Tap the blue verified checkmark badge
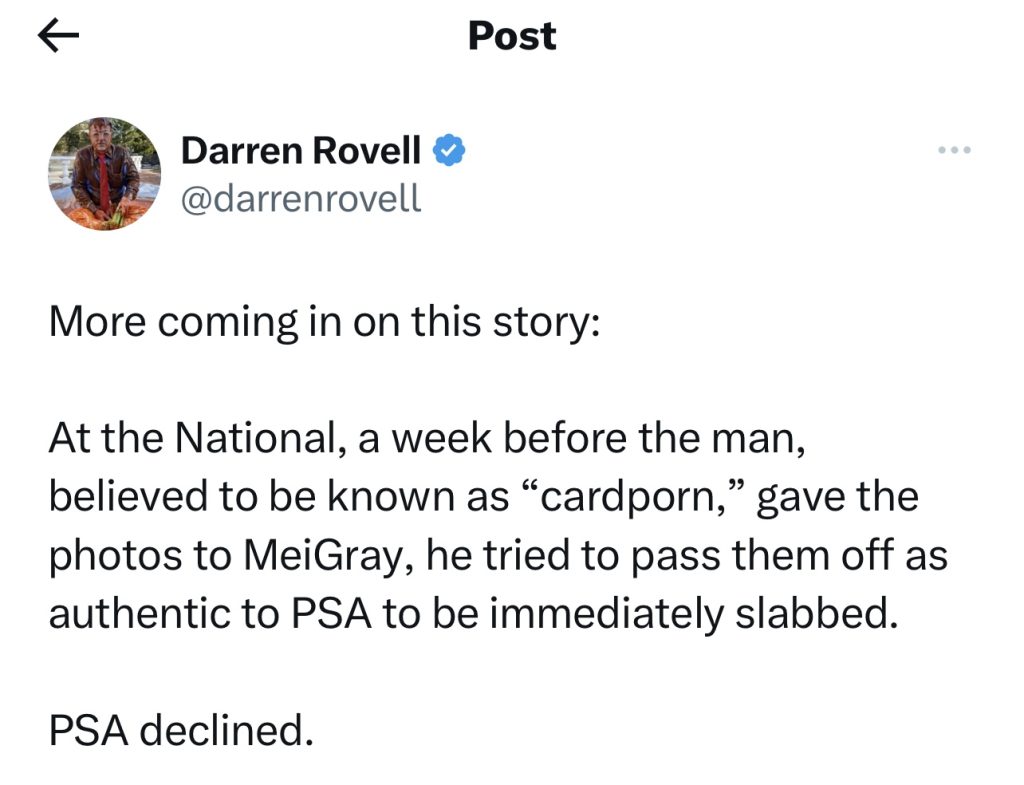The height and width of the screenshot is (785, 1024). tap(449, 150)
